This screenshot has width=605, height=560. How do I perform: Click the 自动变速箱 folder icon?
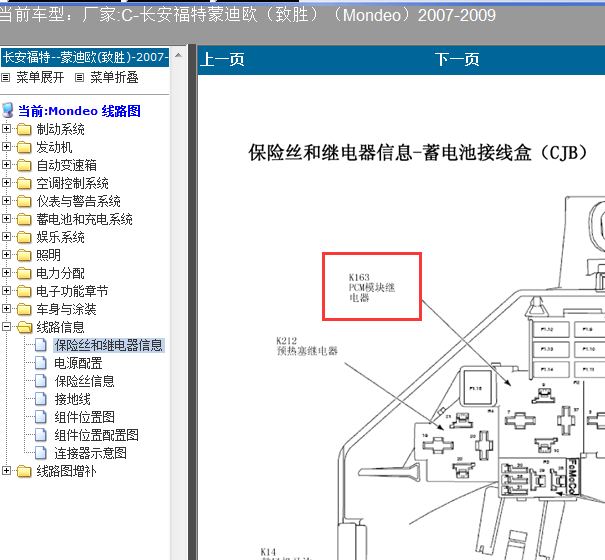[24, 165]
